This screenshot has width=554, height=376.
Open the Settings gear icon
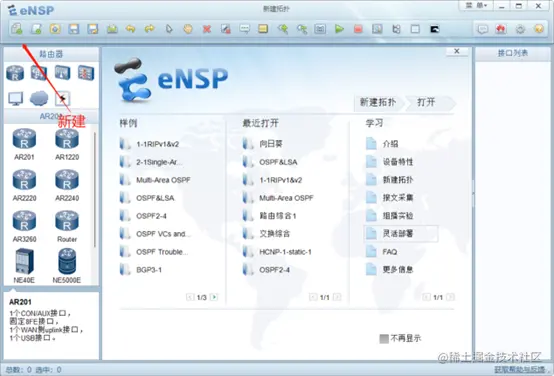[x=520, y=29]
